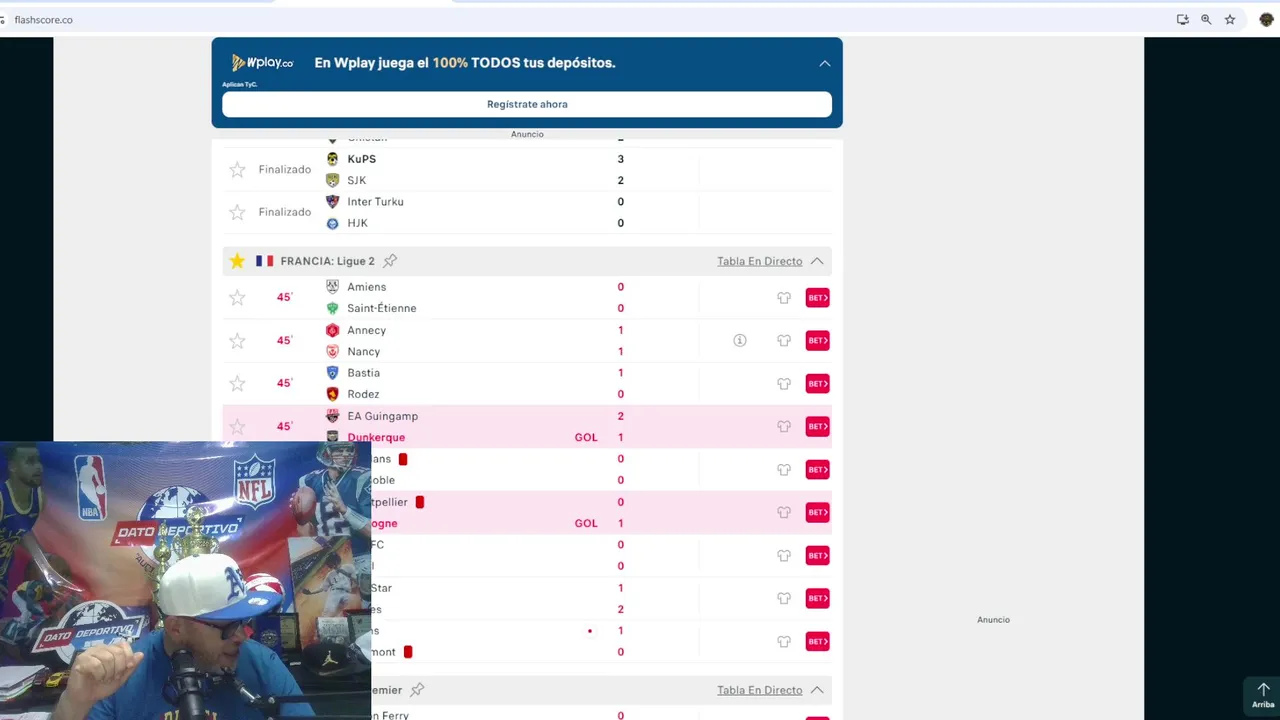
Task: Open lineups shirt icon for EA Guingamp match
Action: (x=784, y=427)
